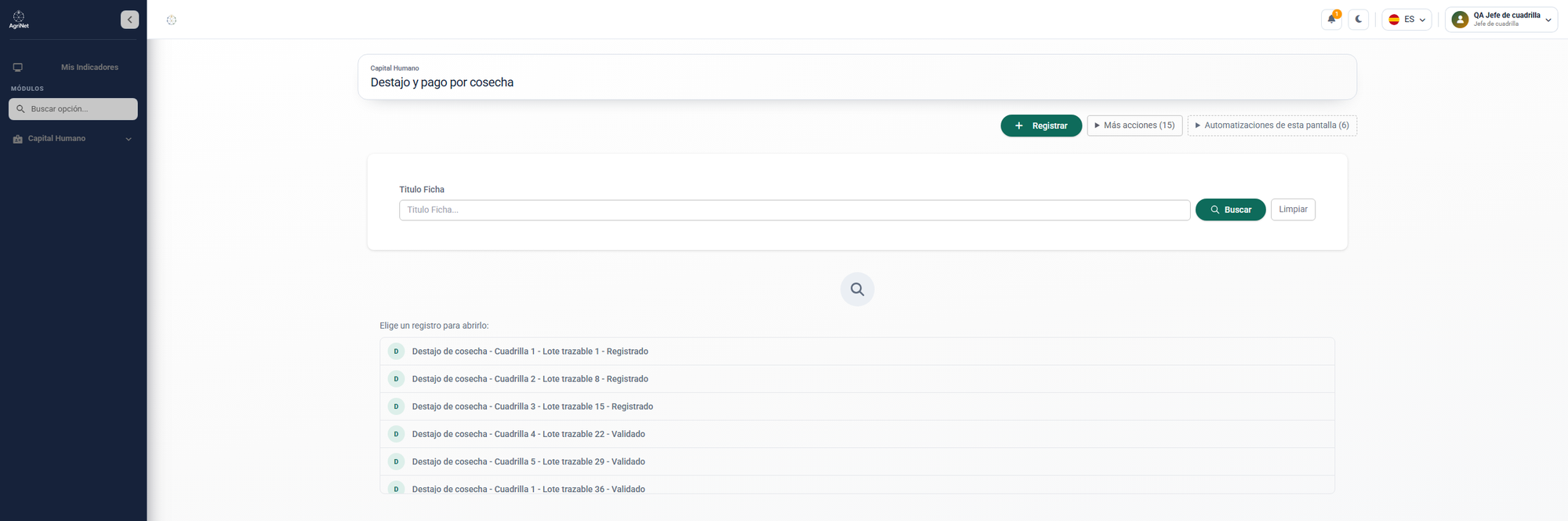This screenshot has width=1568, height=521.
Task: Expand the Capital Humano module
Action: [74, 139]
